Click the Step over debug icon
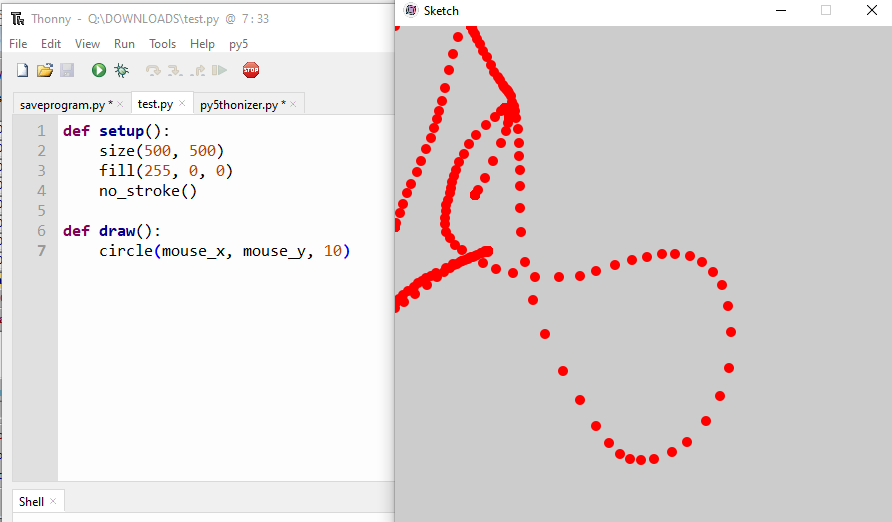892x522 pixels. pos(152,70)
